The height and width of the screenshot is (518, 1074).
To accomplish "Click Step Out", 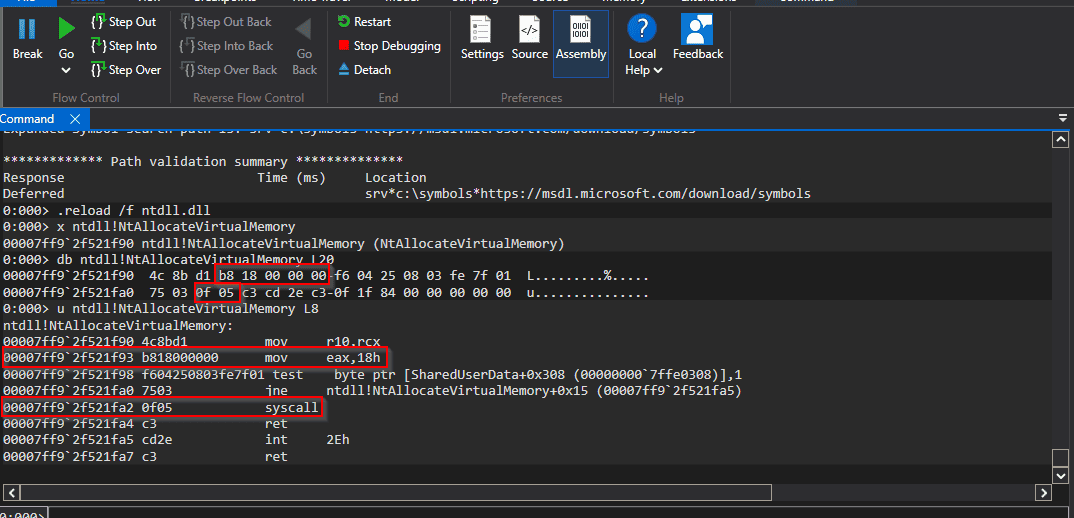I will tap(124, 22).
